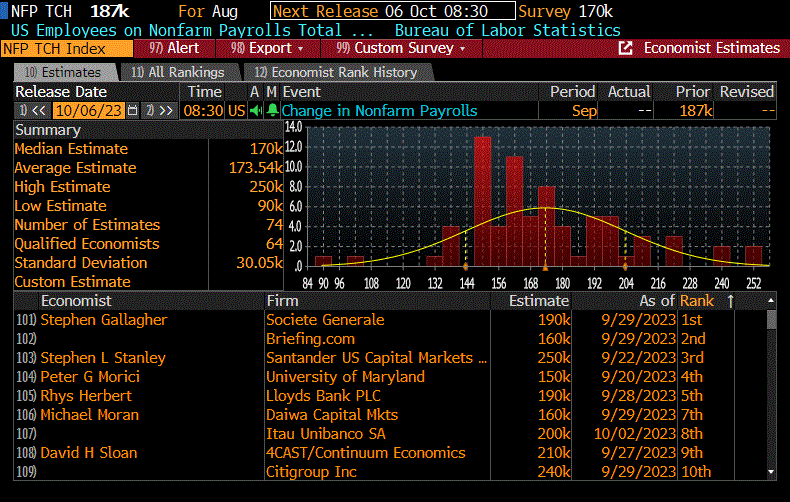Click the scroll up arrow of economist list
790x502 pixels.
tap(771, 300)
